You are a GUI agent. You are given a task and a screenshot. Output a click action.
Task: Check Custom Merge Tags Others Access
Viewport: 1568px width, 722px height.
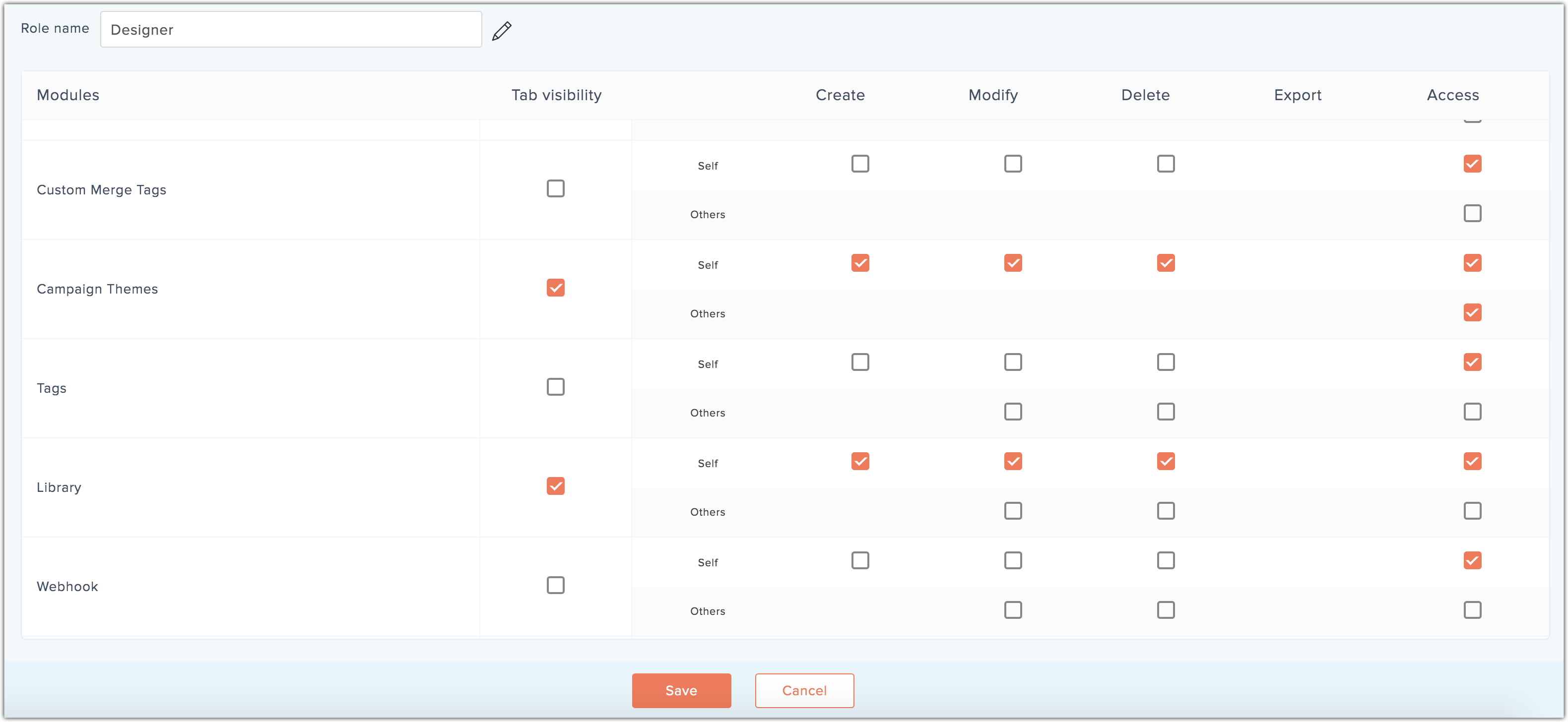(1472, 214)
